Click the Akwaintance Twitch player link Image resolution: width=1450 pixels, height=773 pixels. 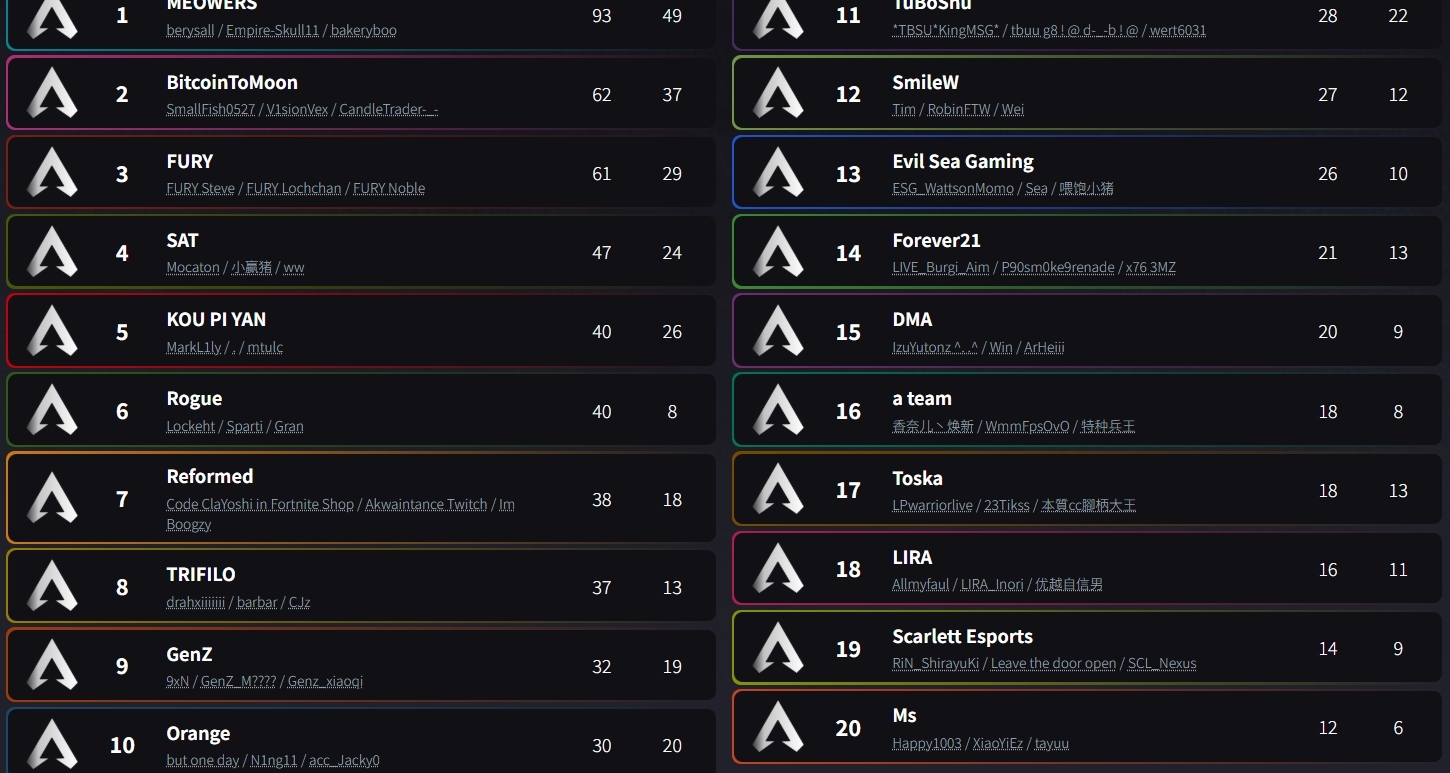coord(426,504)
